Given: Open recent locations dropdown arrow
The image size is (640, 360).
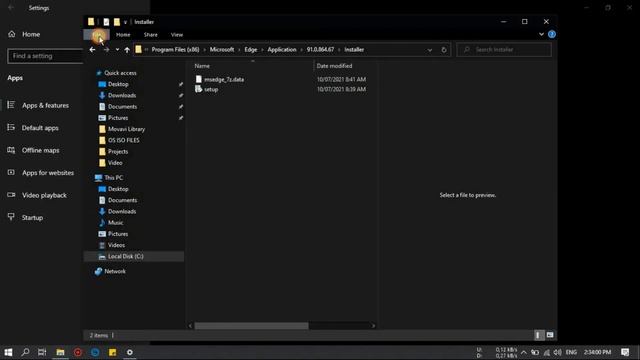Looking at the screenshot, I should coord(117,50).
